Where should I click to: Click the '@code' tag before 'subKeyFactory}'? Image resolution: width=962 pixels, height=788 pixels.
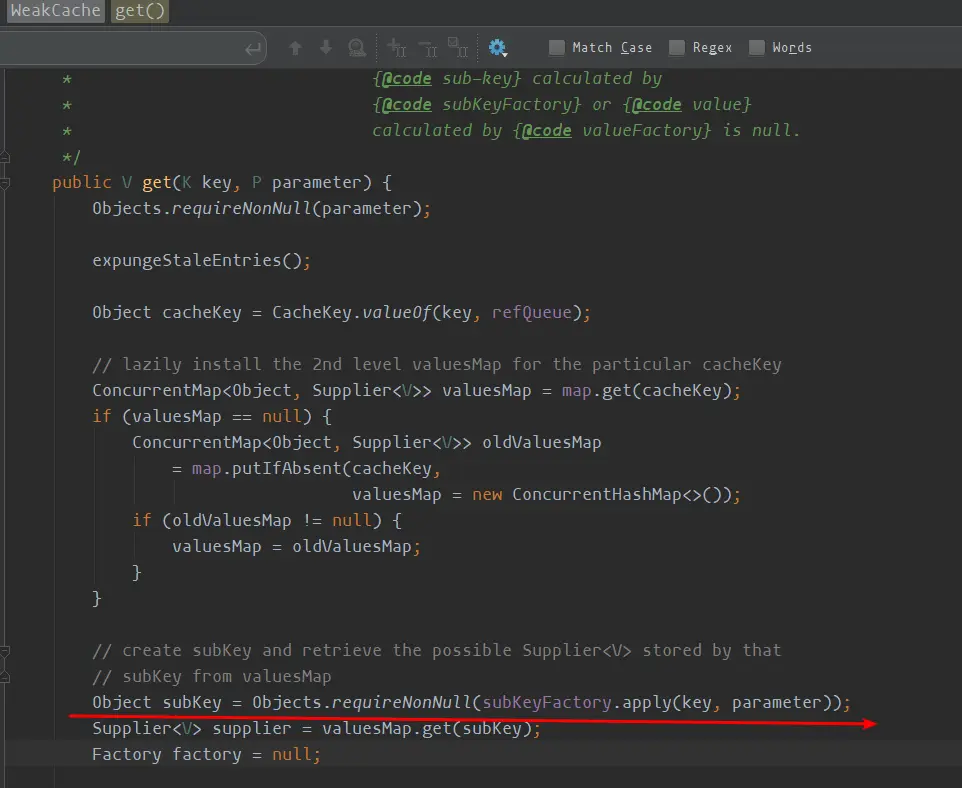tap(407, 104)
